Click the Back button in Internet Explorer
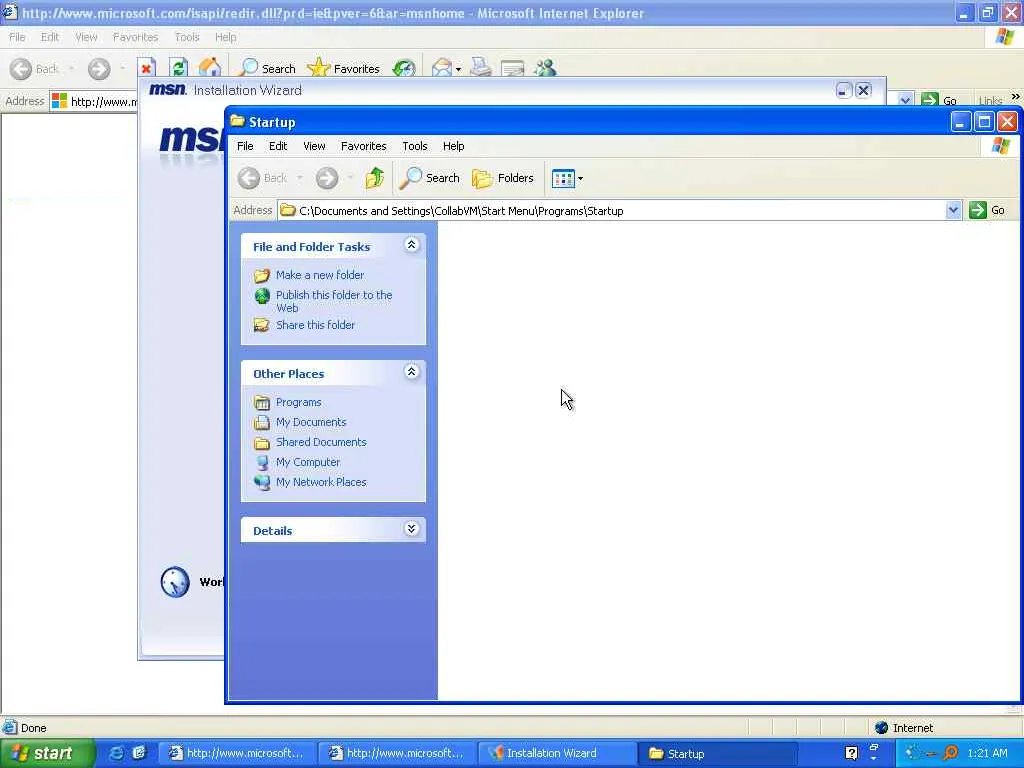Screen dimensions: 1024x768 click(35, 69)
